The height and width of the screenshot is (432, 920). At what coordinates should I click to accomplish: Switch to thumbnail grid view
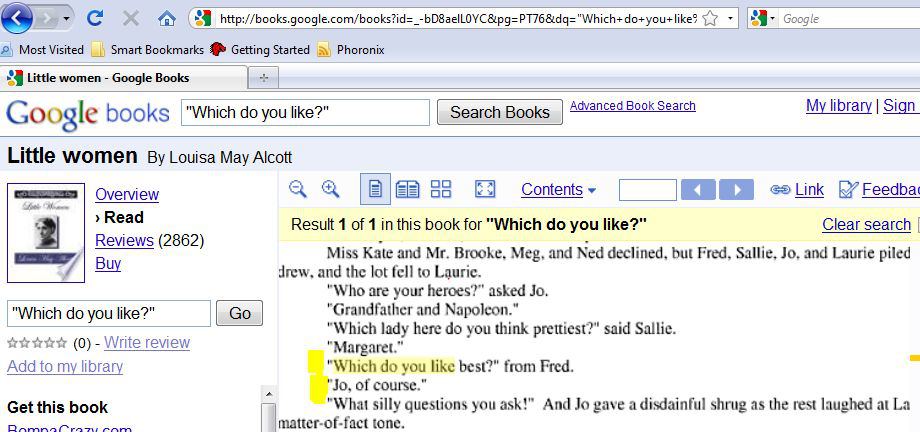tap(441, 189)
